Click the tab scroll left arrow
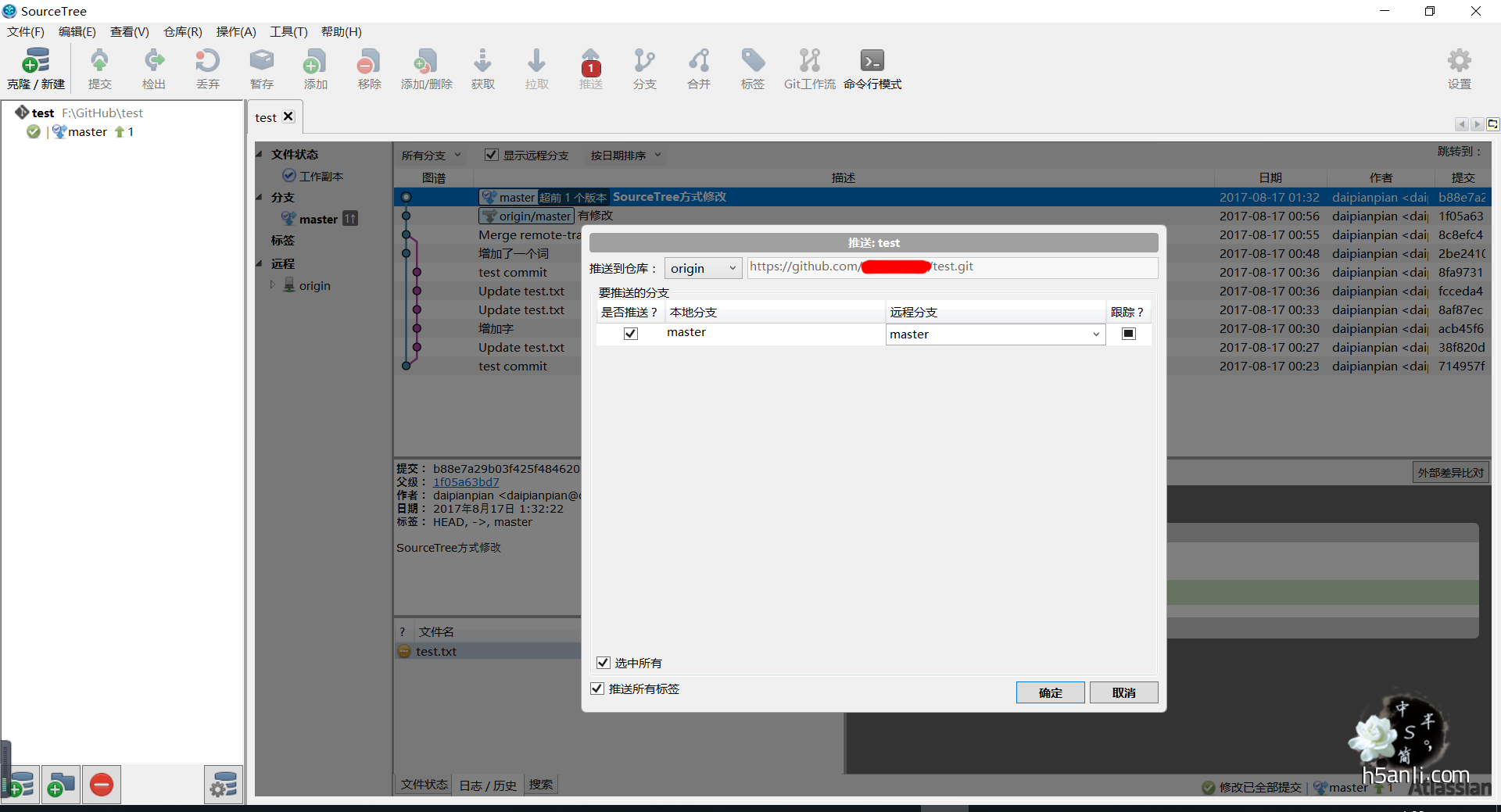The width and height of the screenshot is (1501, 812). click(1461, 124)
